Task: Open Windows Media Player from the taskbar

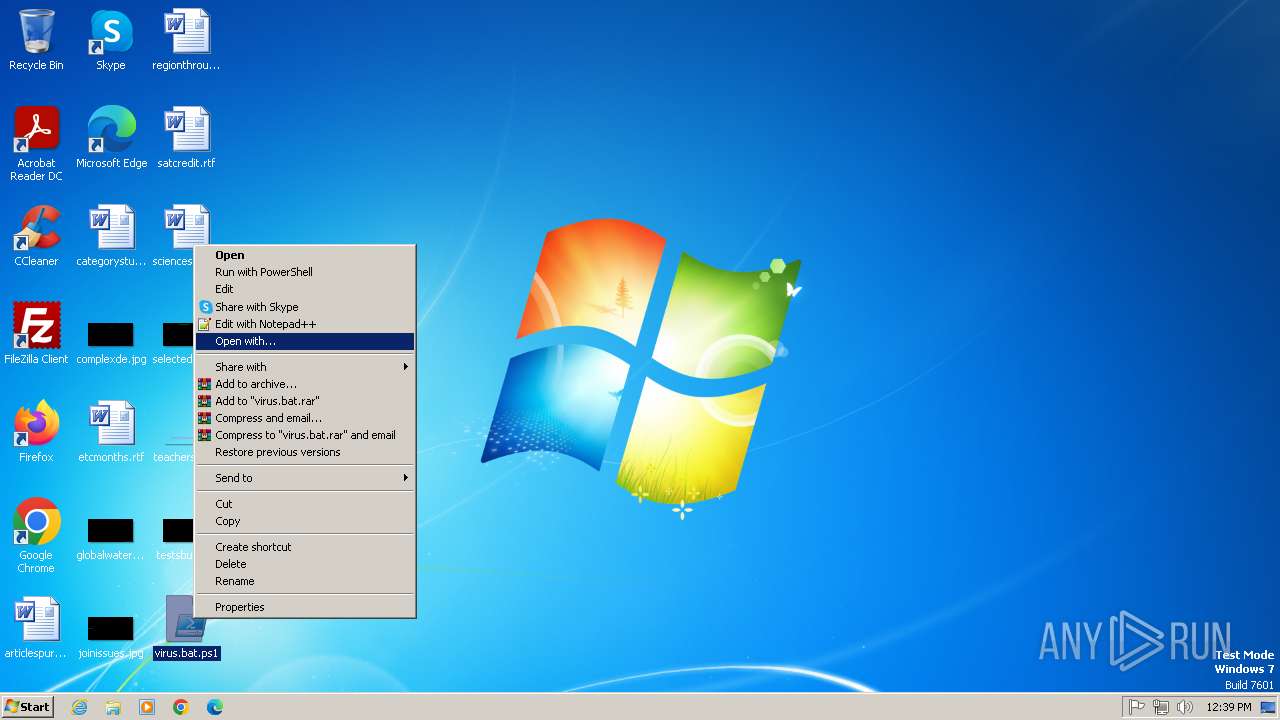Action: point(147,707)
